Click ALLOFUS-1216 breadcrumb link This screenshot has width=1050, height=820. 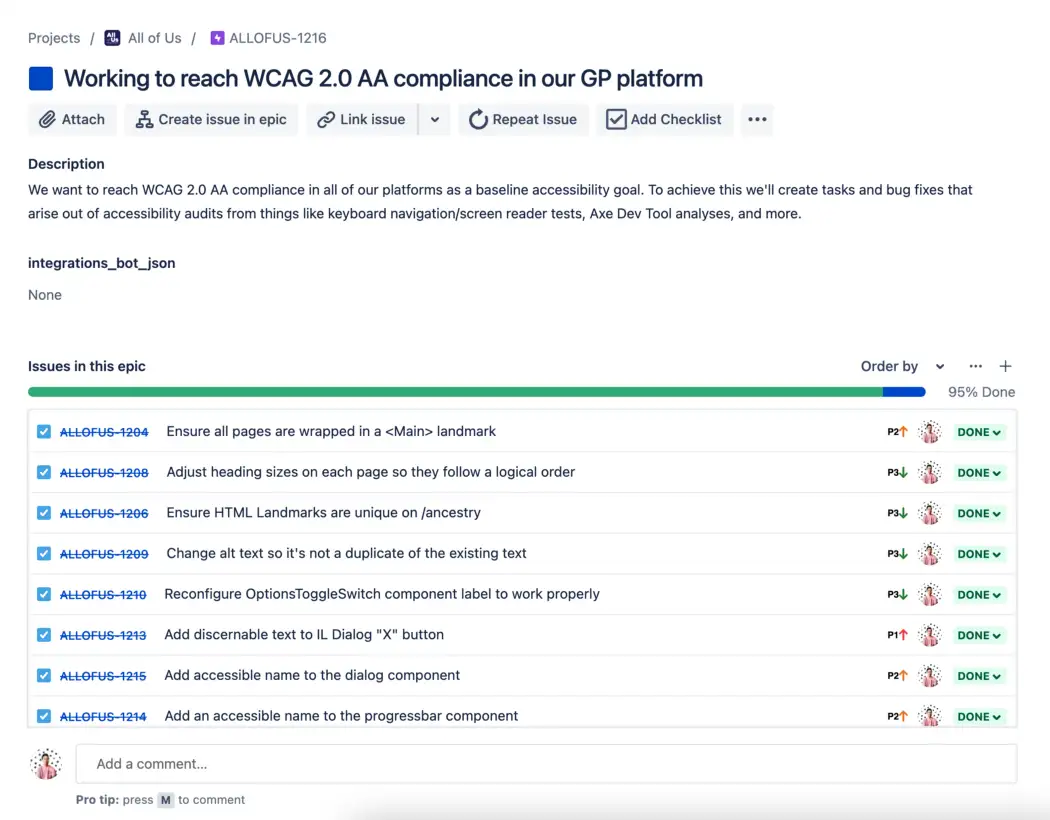click(x=278, y=38)
